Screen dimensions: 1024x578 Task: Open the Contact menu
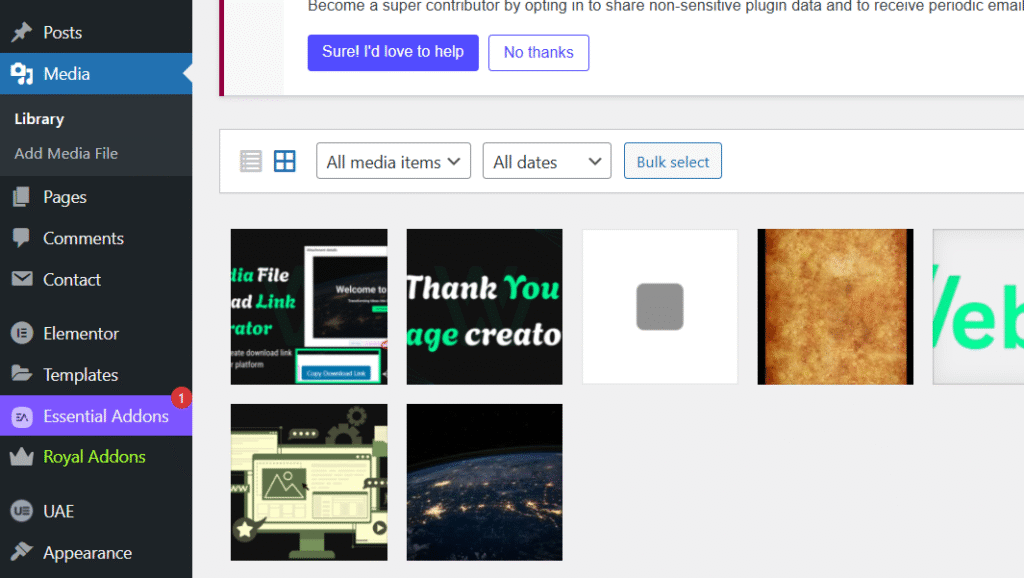72,280
